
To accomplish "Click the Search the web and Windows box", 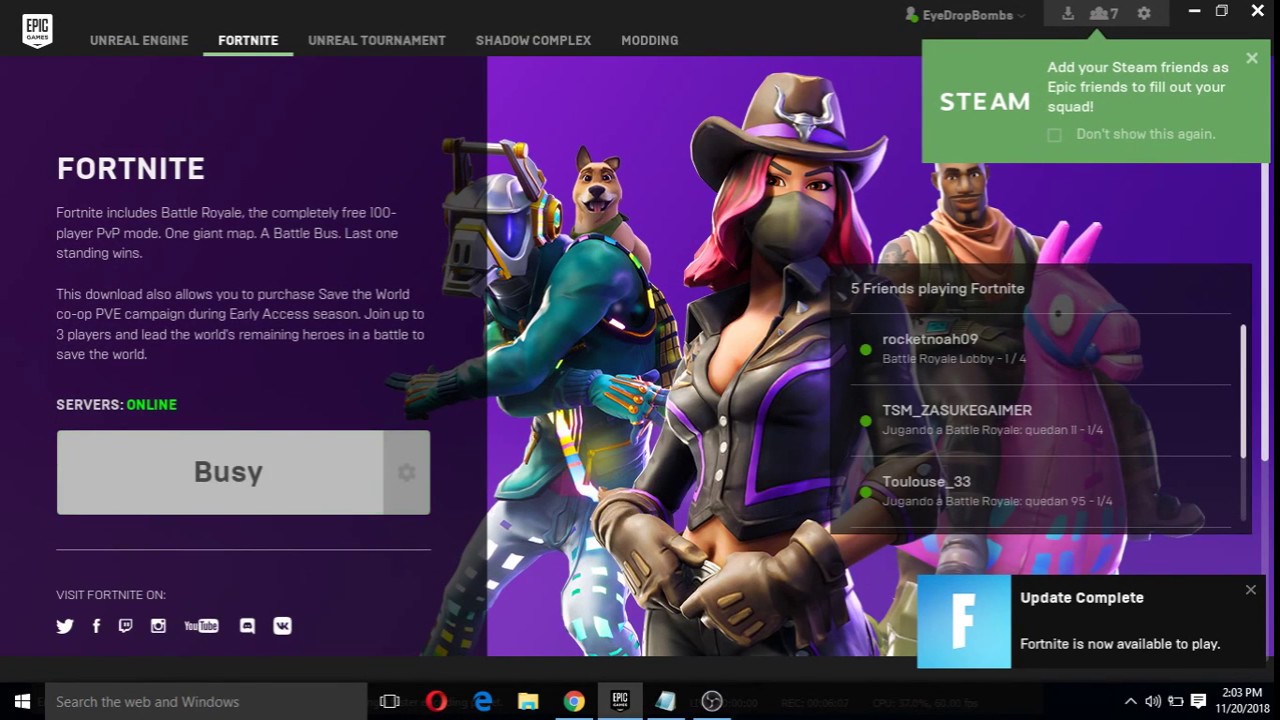I will point(206,701).
